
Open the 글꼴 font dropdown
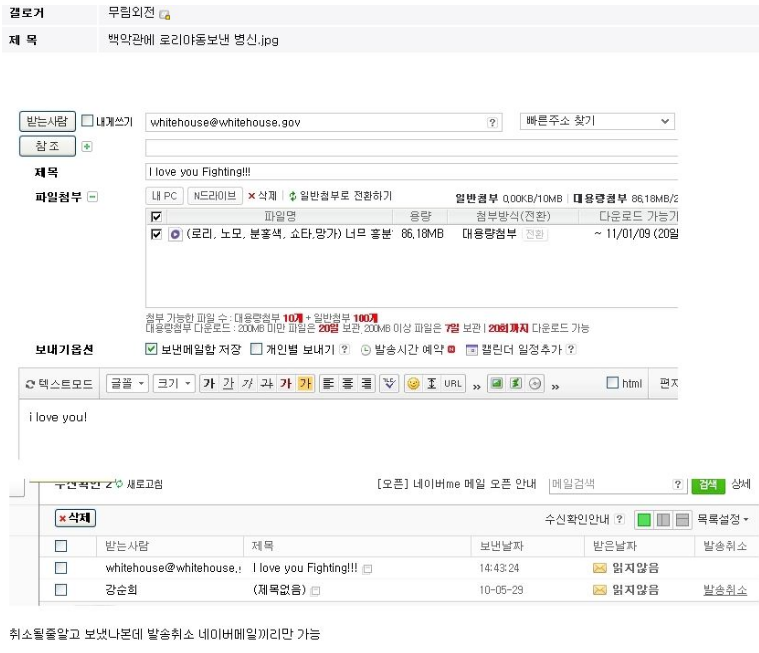coord(127,383)
